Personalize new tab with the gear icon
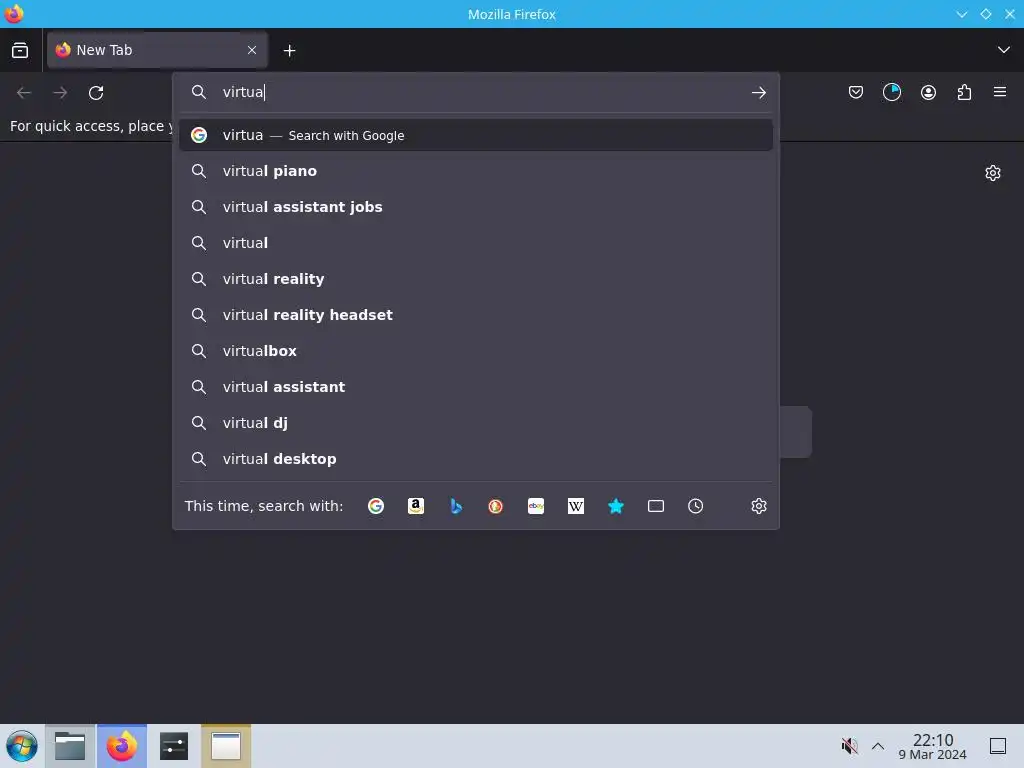Screen dimensions: 1024x768 993,173
